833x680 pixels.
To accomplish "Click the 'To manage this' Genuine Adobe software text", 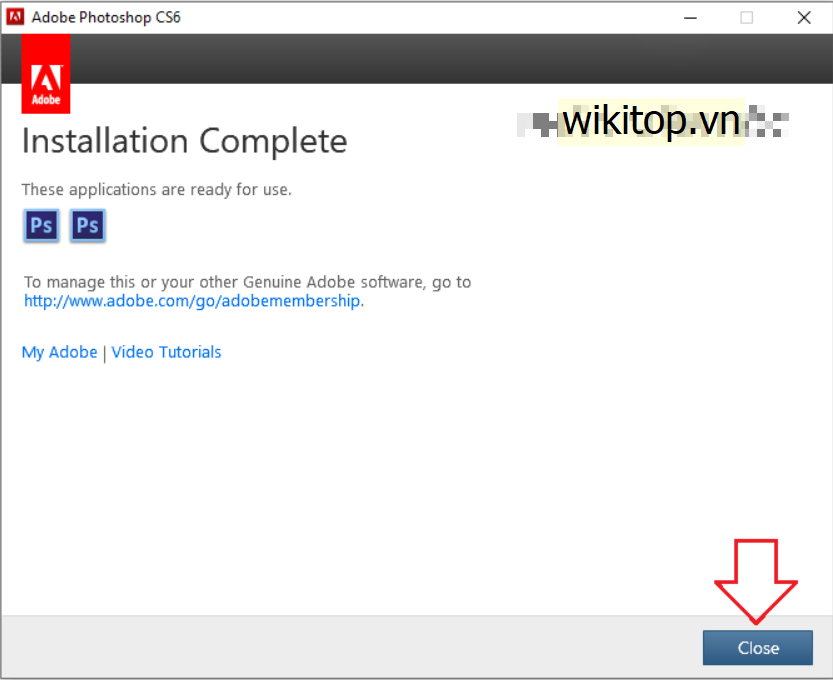I will point(247,282).
